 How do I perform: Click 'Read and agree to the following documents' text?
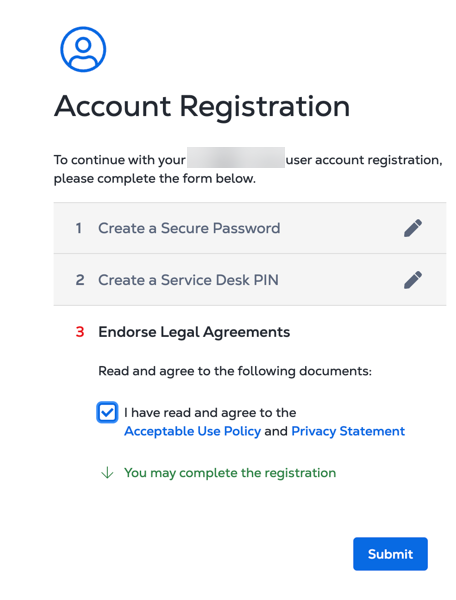[235, 371]
